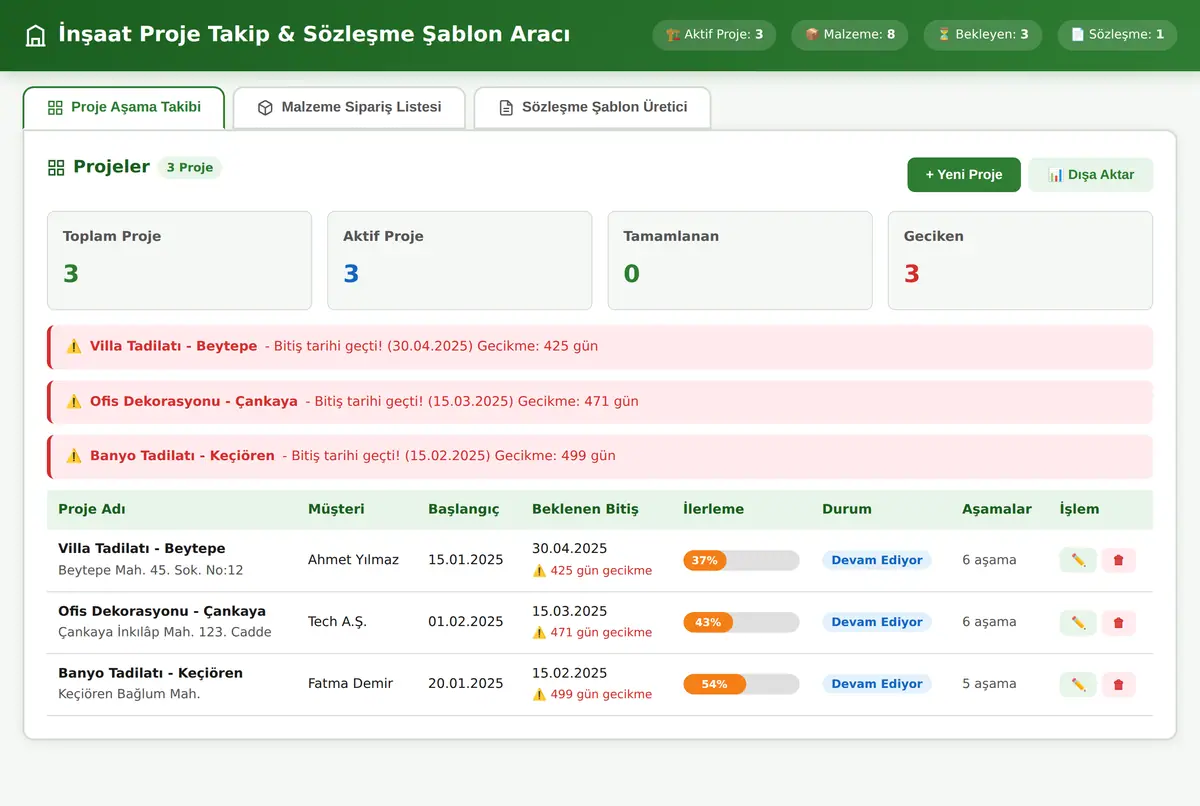Click customer name Fatma Demir
The image size is (1200, 806).
pyautogui.click(x=351, y=684)
